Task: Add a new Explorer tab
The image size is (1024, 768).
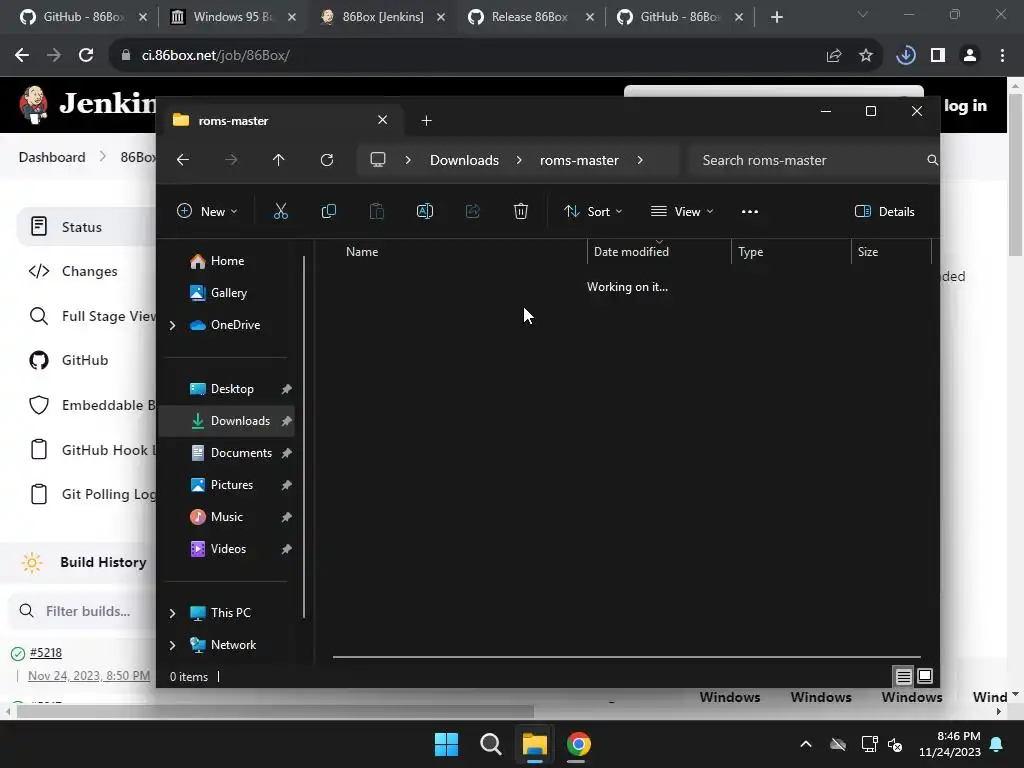Action: (x=426, y=120)
